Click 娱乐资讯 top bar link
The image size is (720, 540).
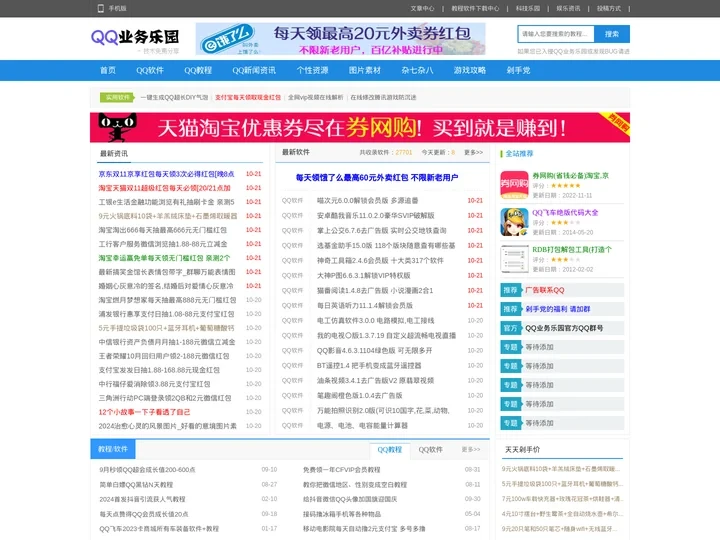point(568,8)
